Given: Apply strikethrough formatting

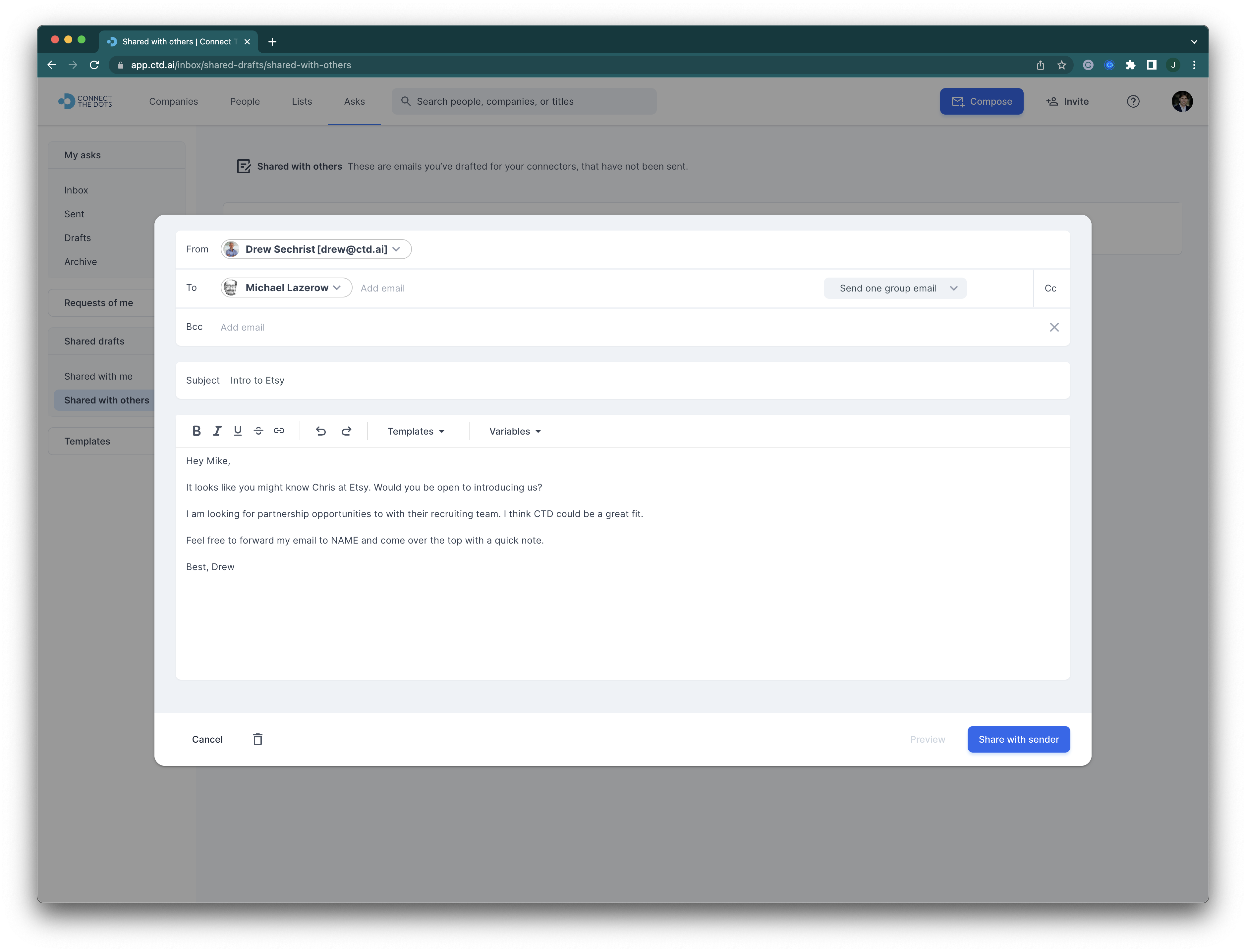Looking at the screenshot, I should point(258,431).
